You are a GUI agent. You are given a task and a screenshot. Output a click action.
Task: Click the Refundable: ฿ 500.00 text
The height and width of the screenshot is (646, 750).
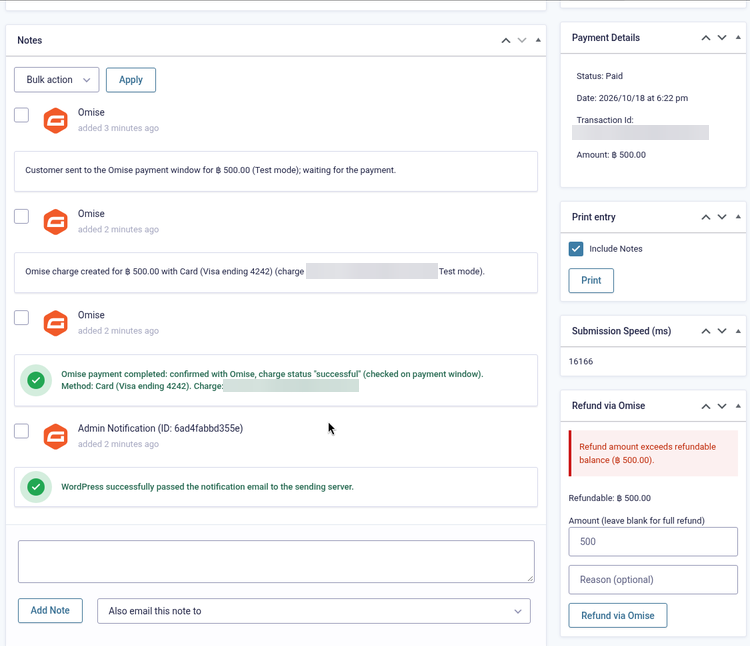[x=609, y=498]
